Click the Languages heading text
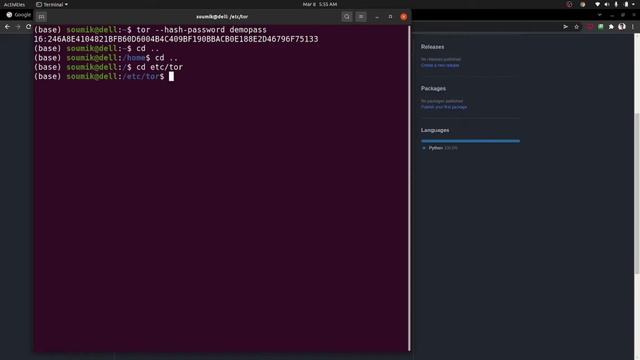This screenshot has width=640, height=360. coord(435,130)
